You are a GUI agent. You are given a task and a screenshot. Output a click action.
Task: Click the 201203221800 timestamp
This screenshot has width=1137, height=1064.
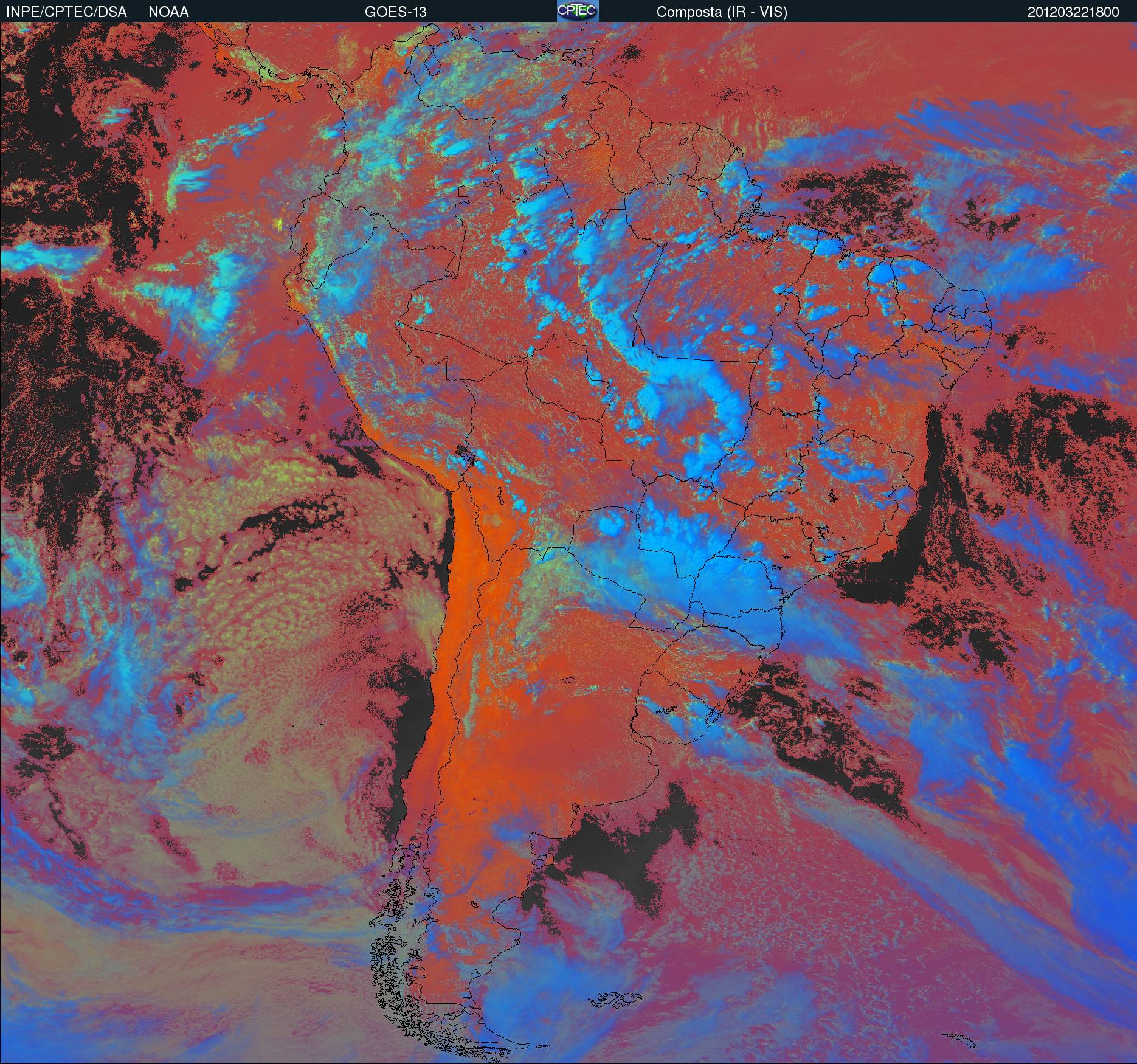point(1073,12)
